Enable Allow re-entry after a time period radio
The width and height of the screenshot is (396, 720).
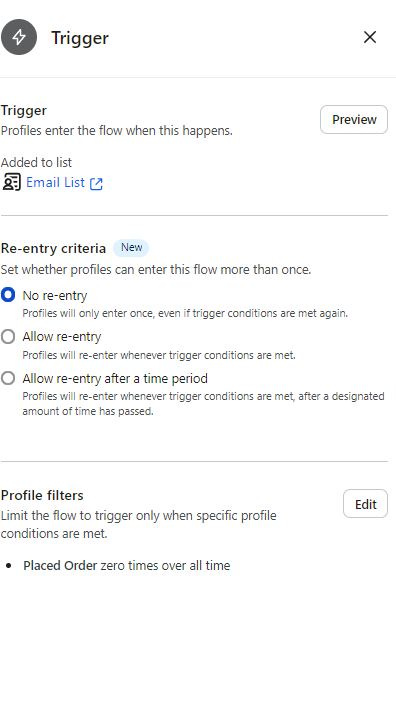[8, 378]
